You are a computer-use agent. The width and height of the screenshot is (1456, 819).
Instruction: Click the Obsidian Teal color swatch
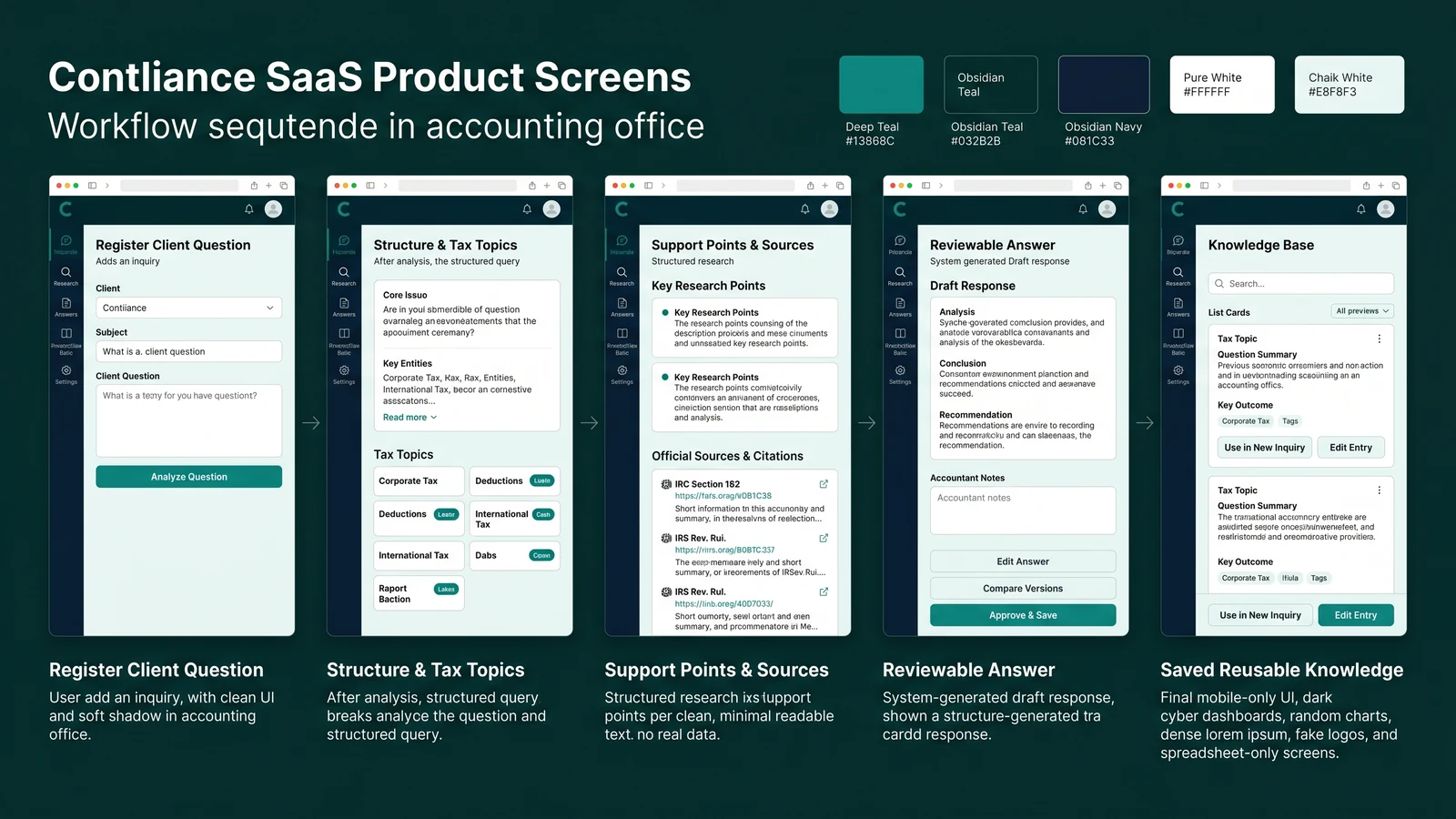(x=991, y=85)
